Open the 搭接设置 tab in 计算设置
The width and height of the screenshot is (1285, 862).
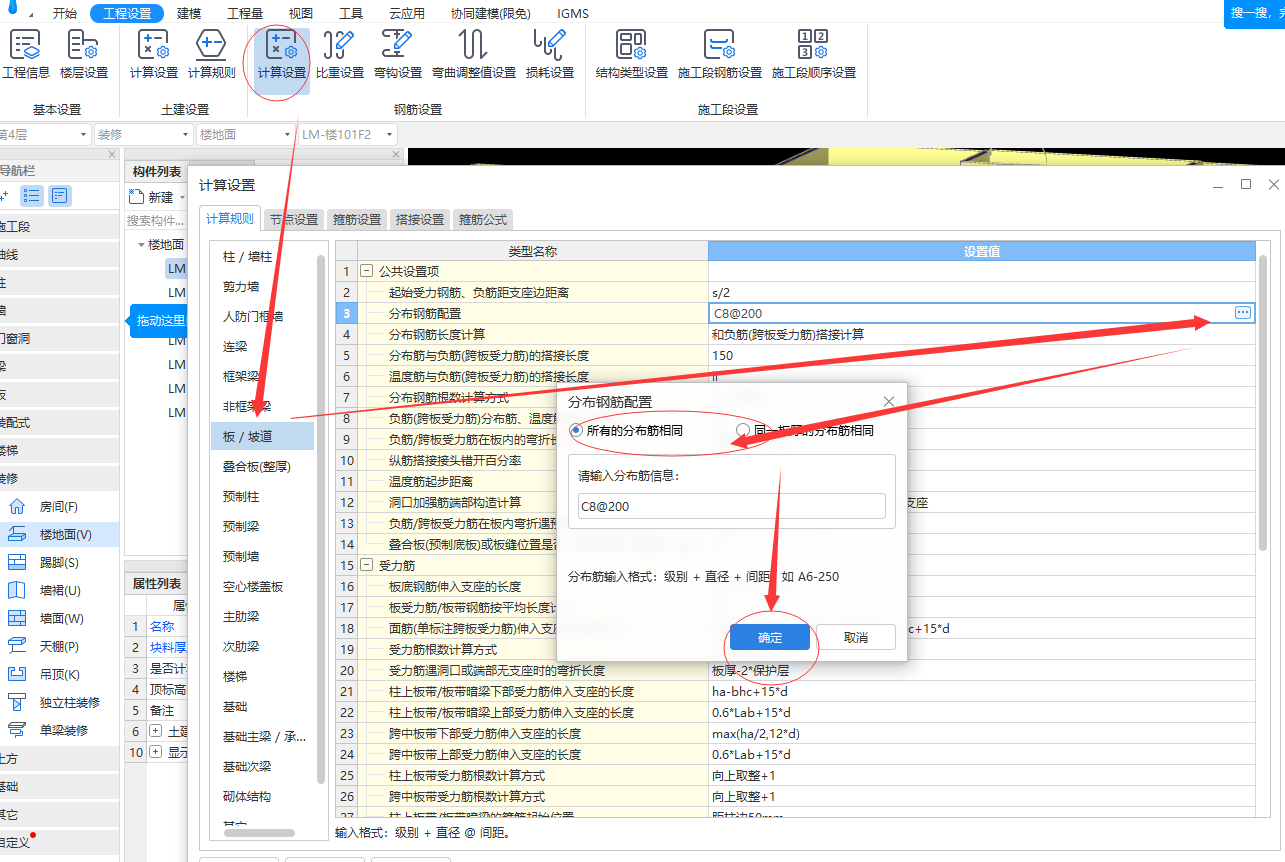tap(420, 220)
